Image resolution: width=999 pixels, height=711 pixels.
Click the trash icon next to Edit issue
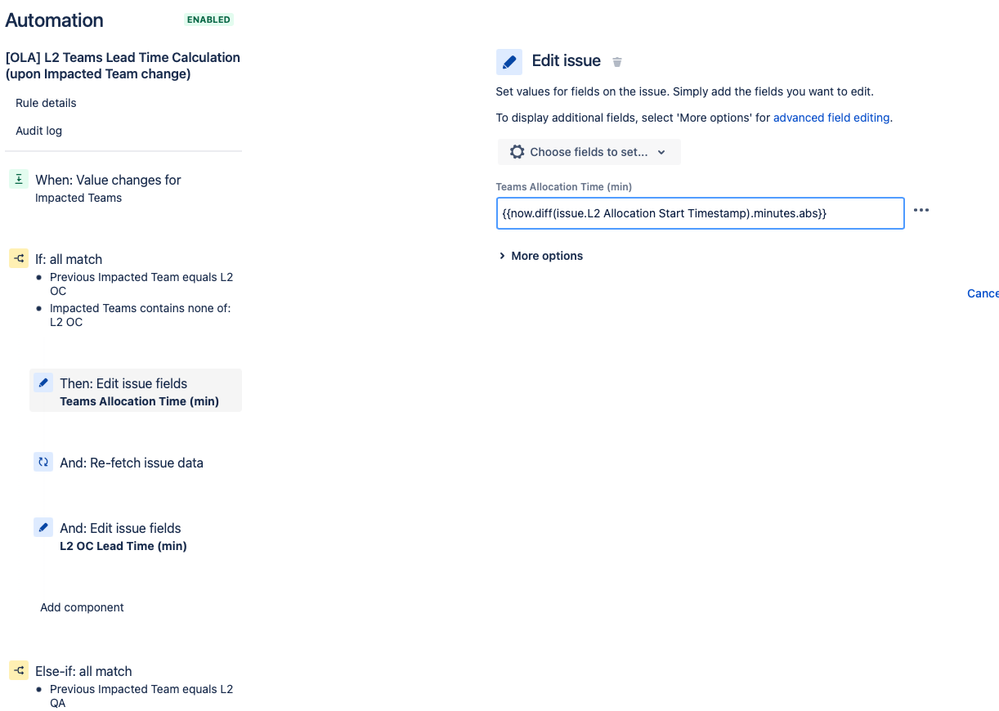[617, 61]
